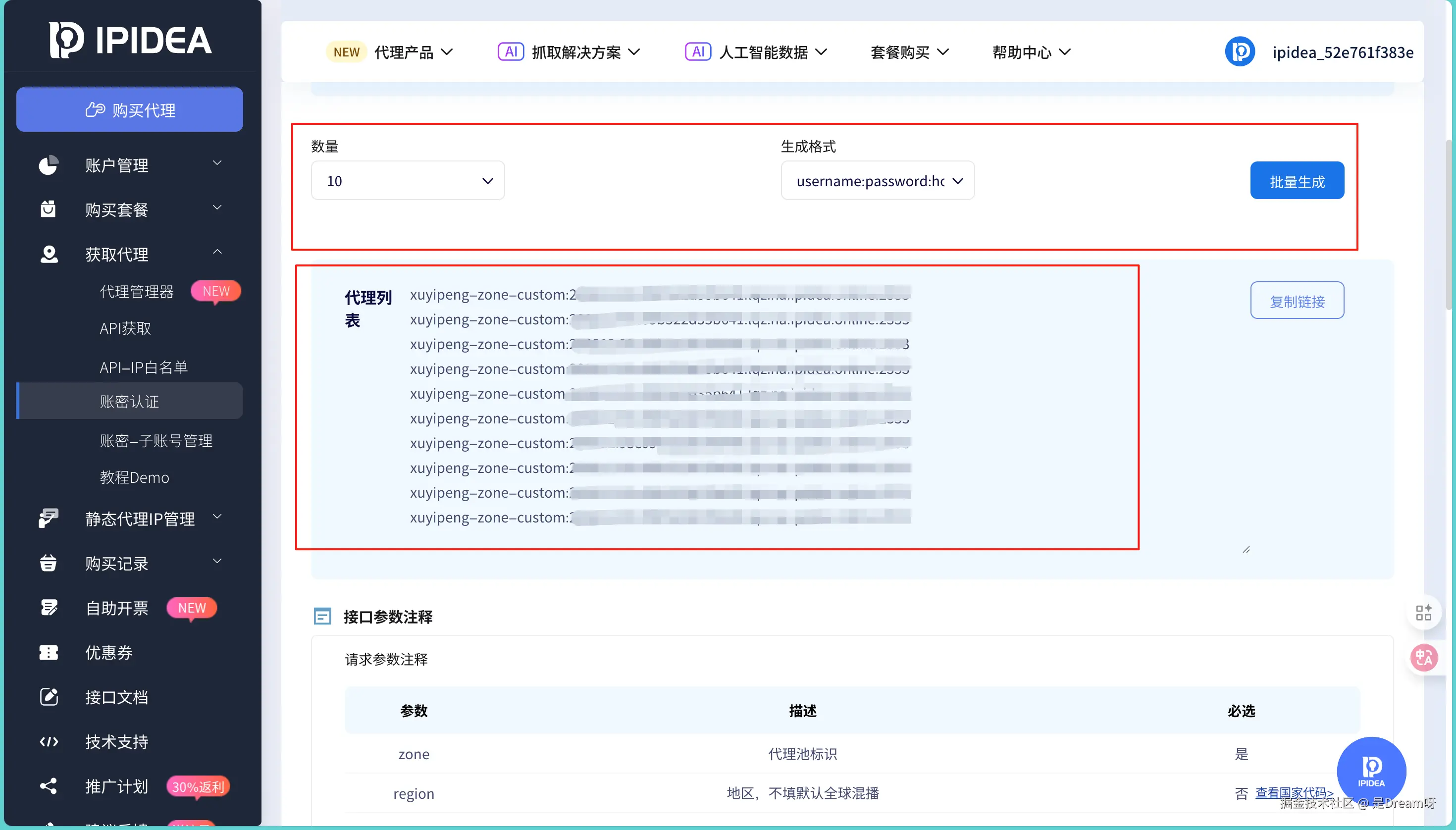The image size is (1456, 830).
Task: Open the 数量 dropdown showing 10
Action: click(x=408, y=181)
